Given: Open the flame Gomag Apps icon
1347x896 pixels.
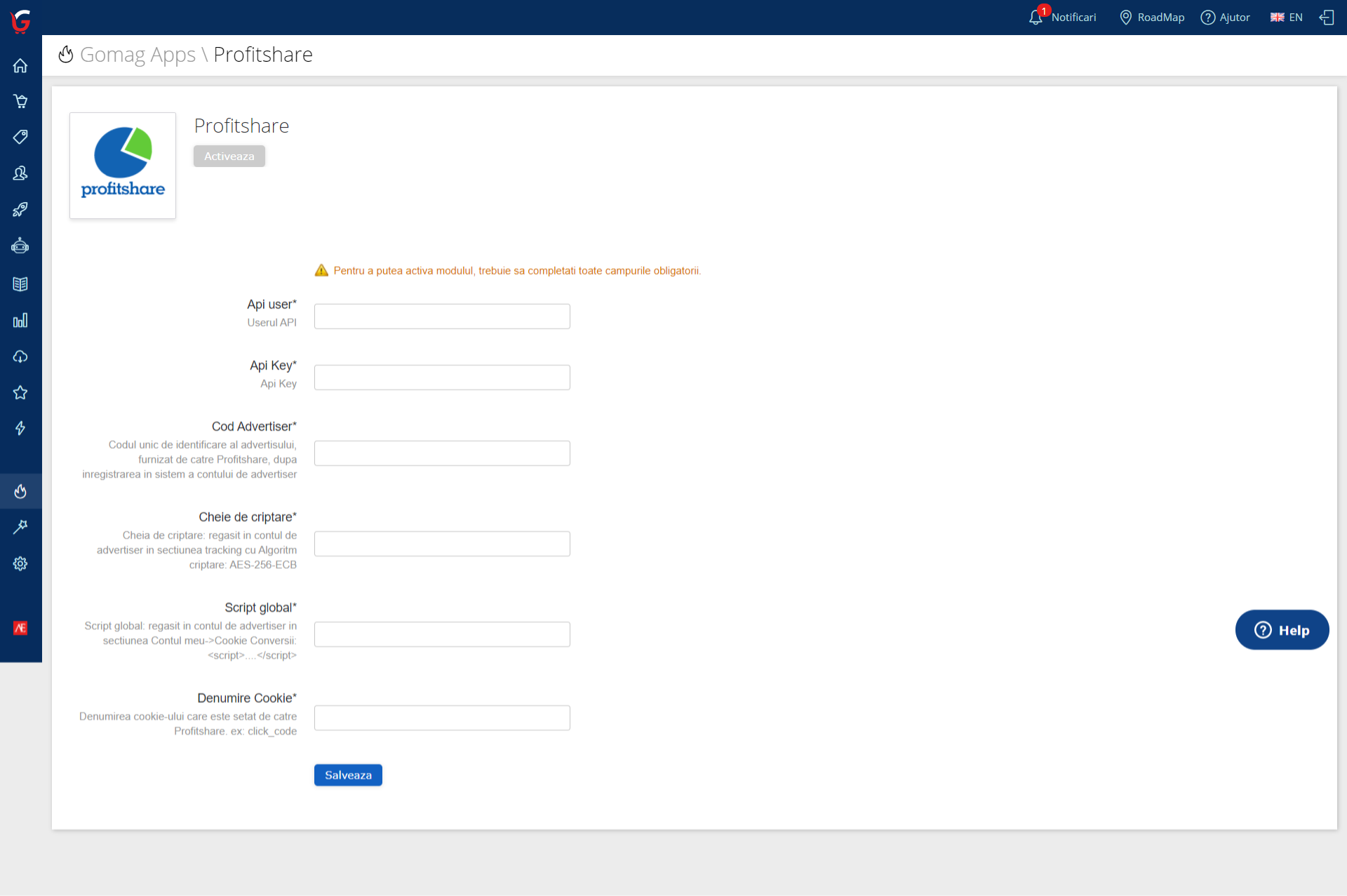Looking at the screenshot, I should pyautogui.click(x=20, y=491).
